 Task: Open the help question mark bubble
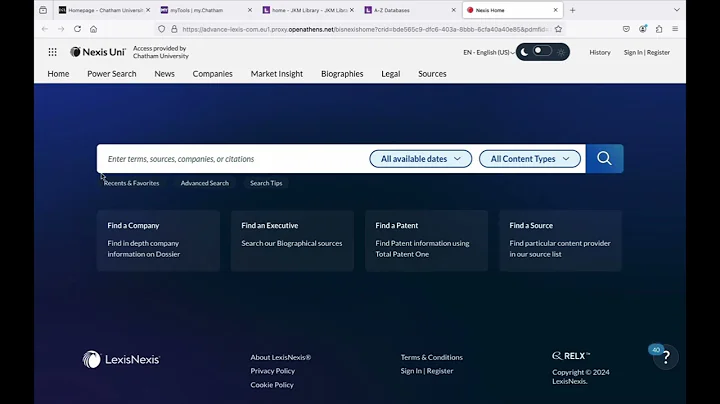pos(666,357)
